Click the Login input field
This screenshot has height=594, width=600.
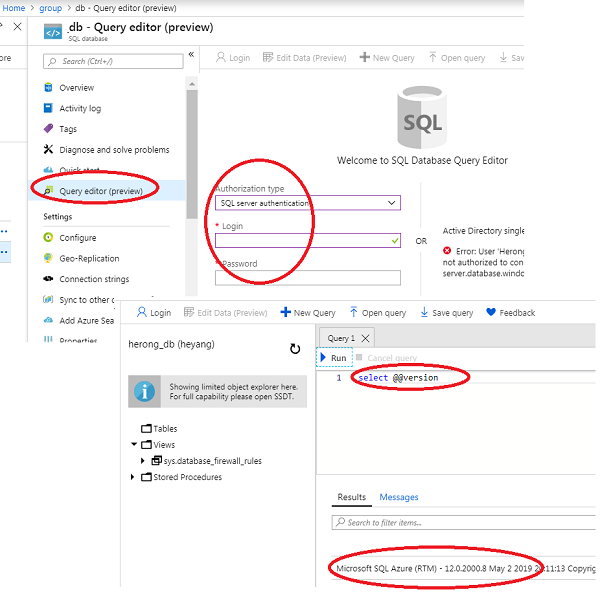[x=308, y=240]
